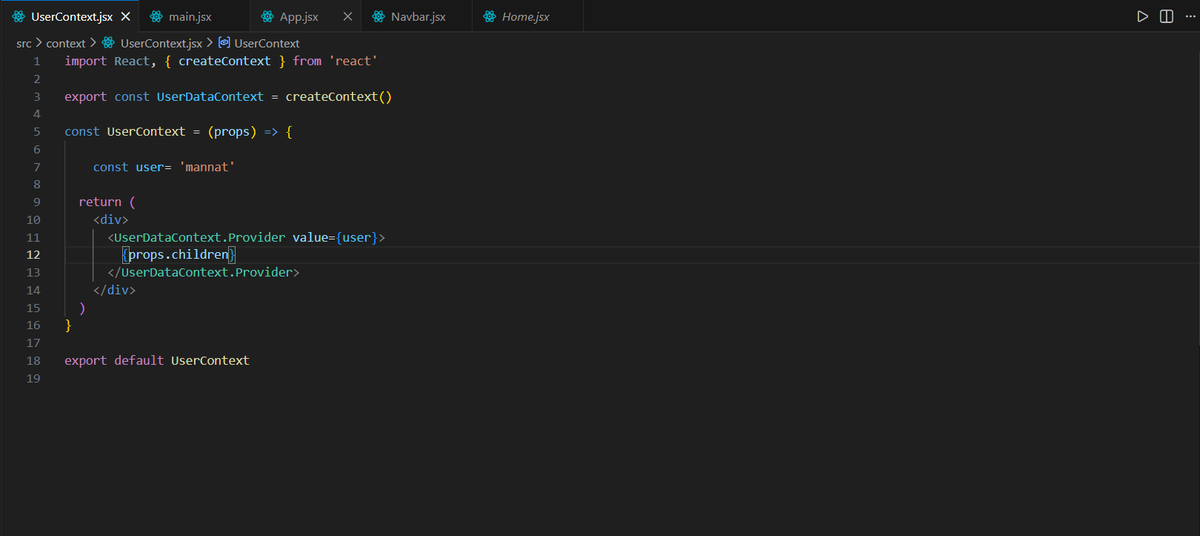The image size is (1200, 536).
Task: Click line number 1 in the gutter
Action: click(36, 61)
